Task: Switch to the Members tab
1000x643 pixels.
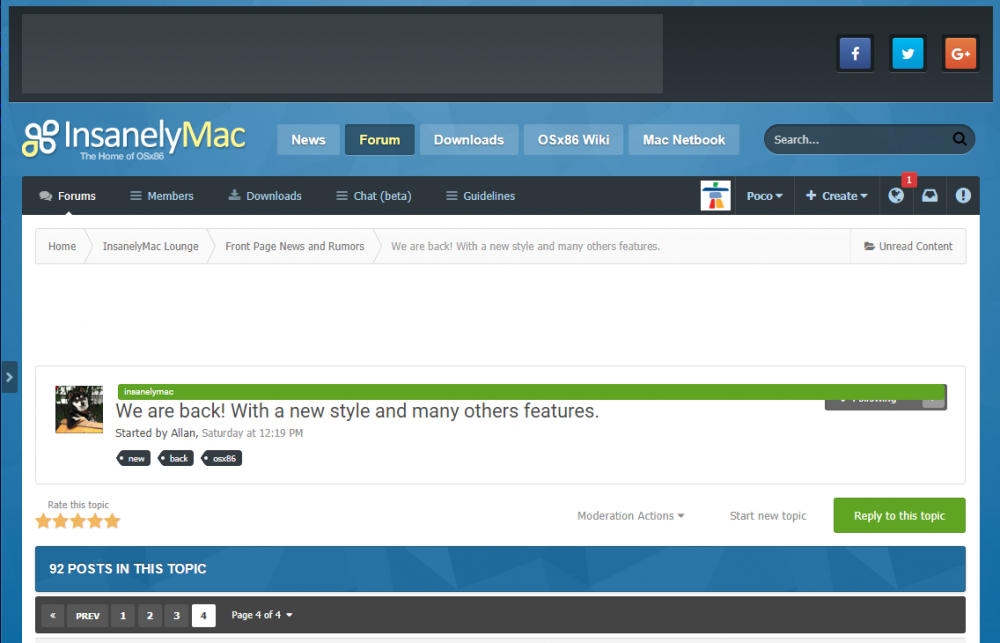Action: (x=162, y=196)
